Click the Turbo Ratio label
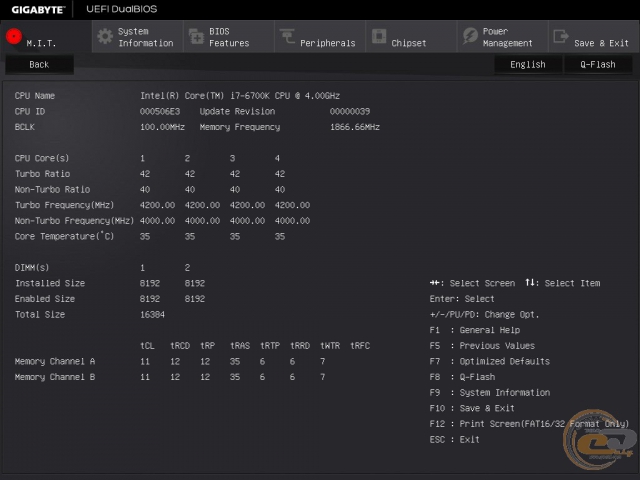 (x=42, y=174)
